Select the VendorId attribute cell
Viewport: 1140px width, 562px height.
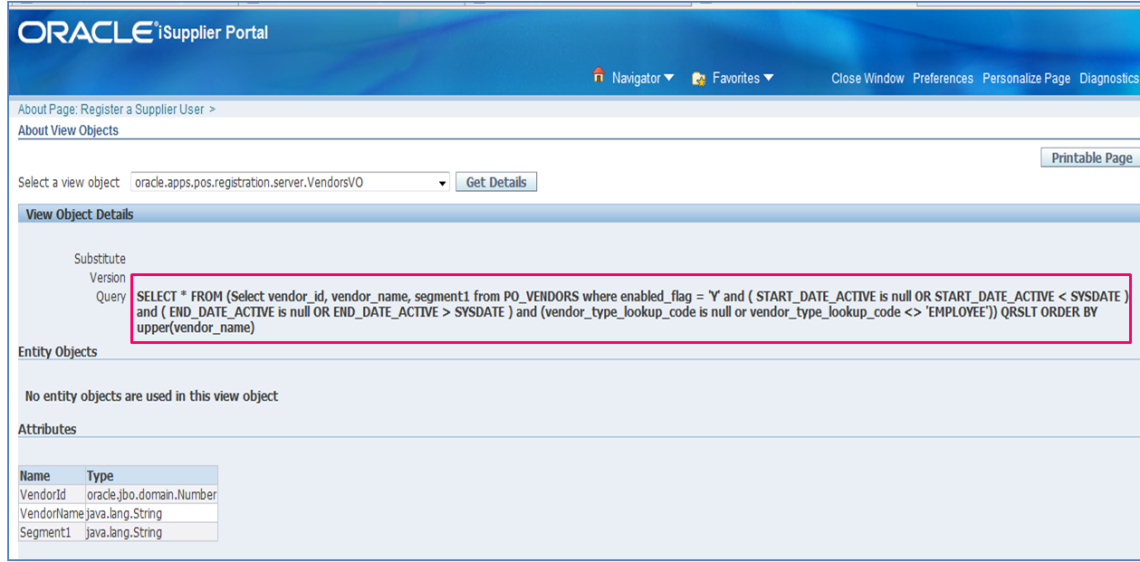pyautogui.click(x=52, y=494)
